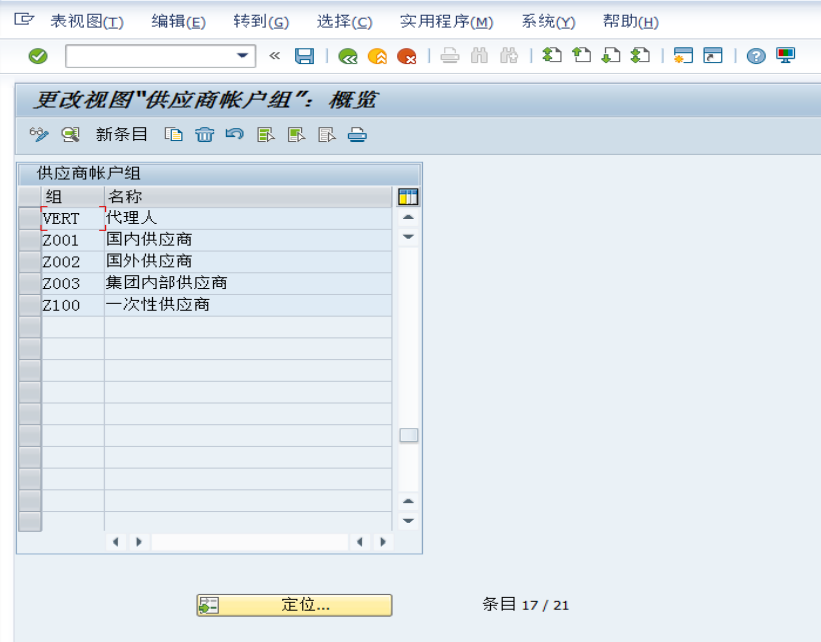Open the command field dropdown arrow
This screenshot has width=821, height=642.
[242, 56]
